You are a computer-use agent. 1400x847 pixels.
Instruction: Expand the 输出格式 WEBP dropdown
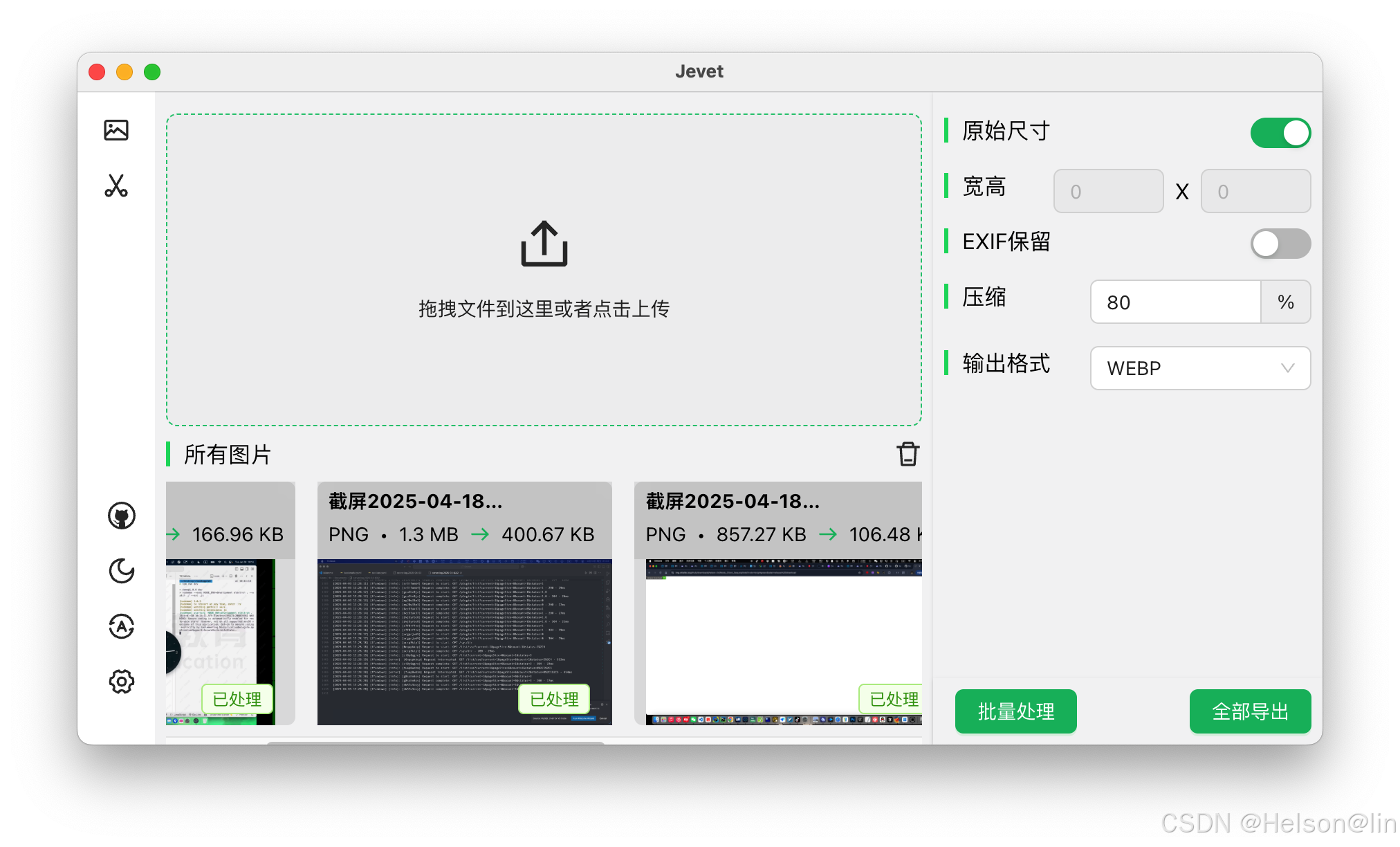point(1199,368)
